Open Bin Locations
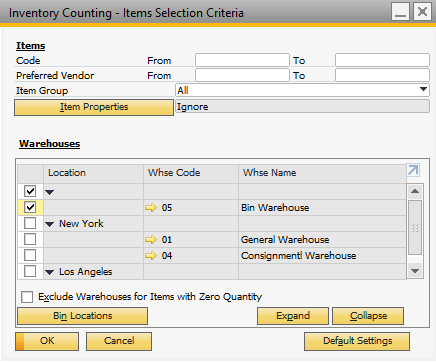The width and height of the screenshot is (436, 362). 82,316
